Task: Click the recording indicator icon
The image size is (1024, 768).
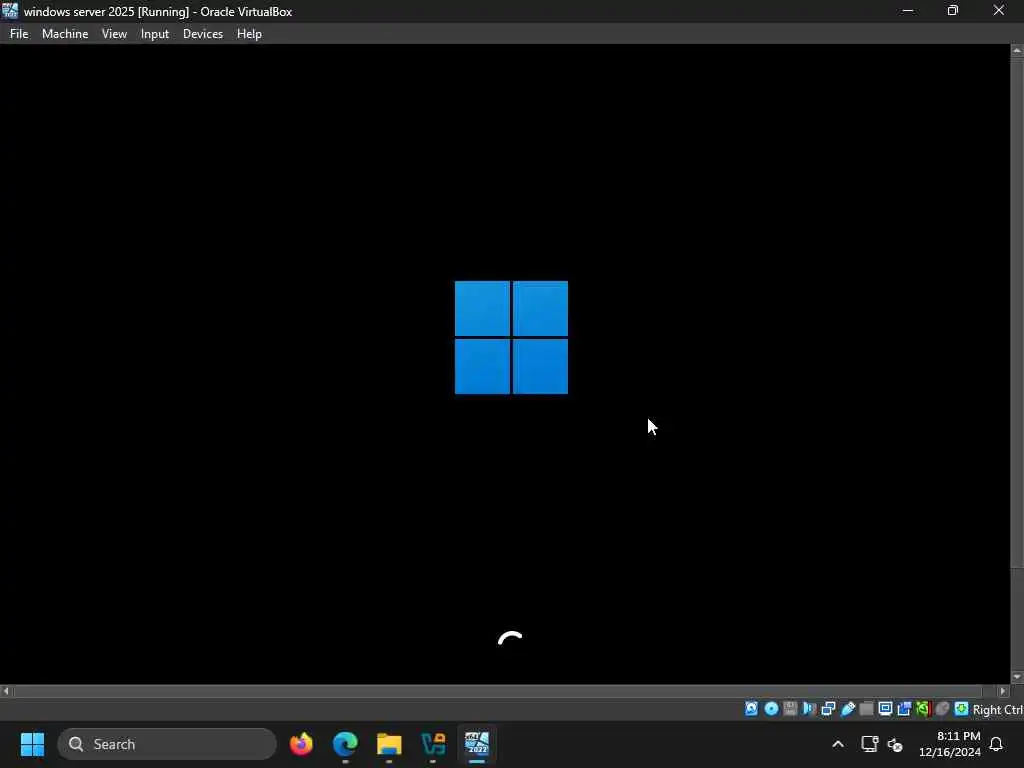Action: tap(904, 709)
